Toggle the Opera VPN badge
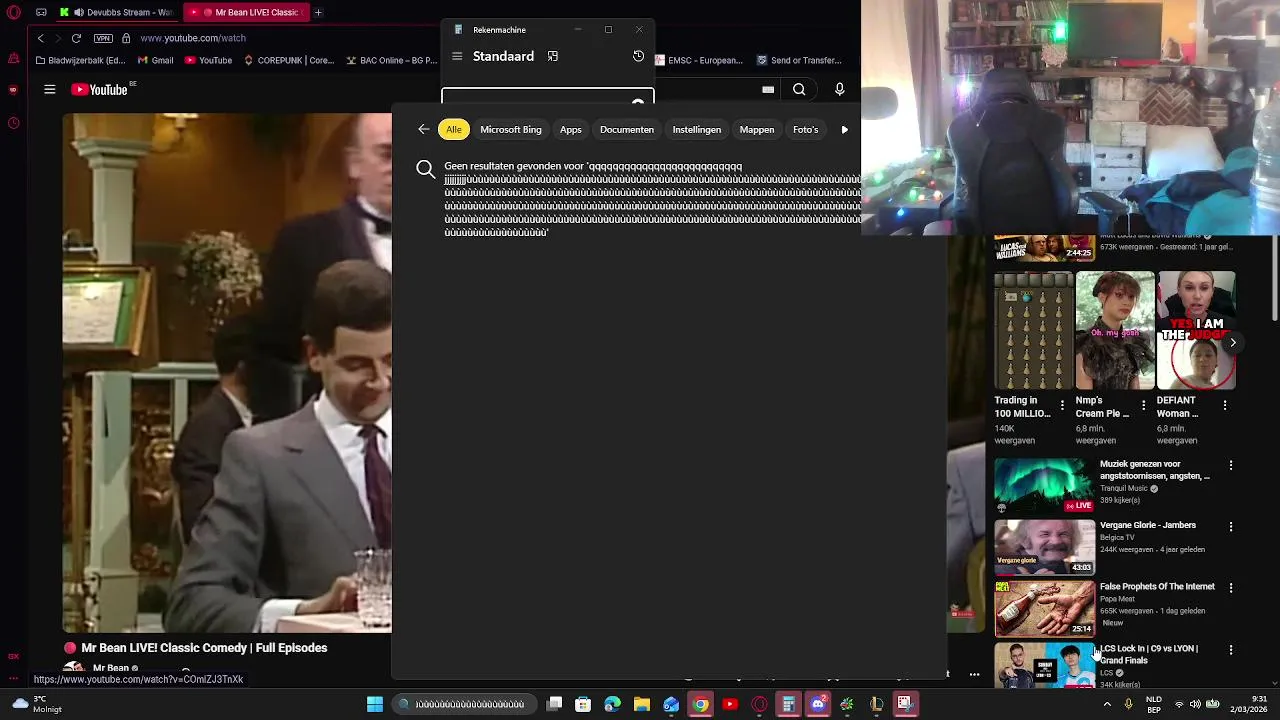 click(x=103, y=38)
